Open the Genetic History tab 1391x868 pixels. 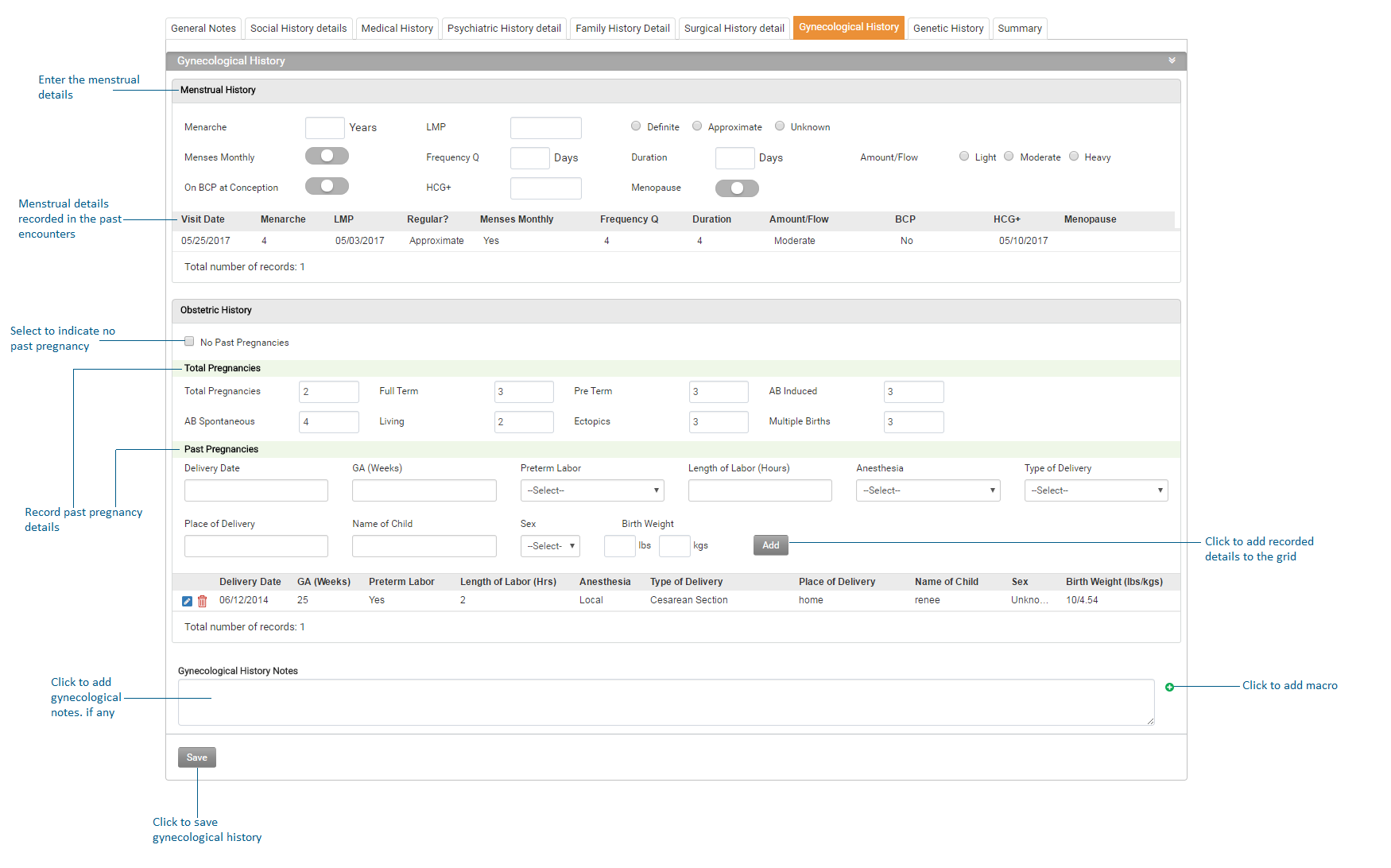[947, 29]
